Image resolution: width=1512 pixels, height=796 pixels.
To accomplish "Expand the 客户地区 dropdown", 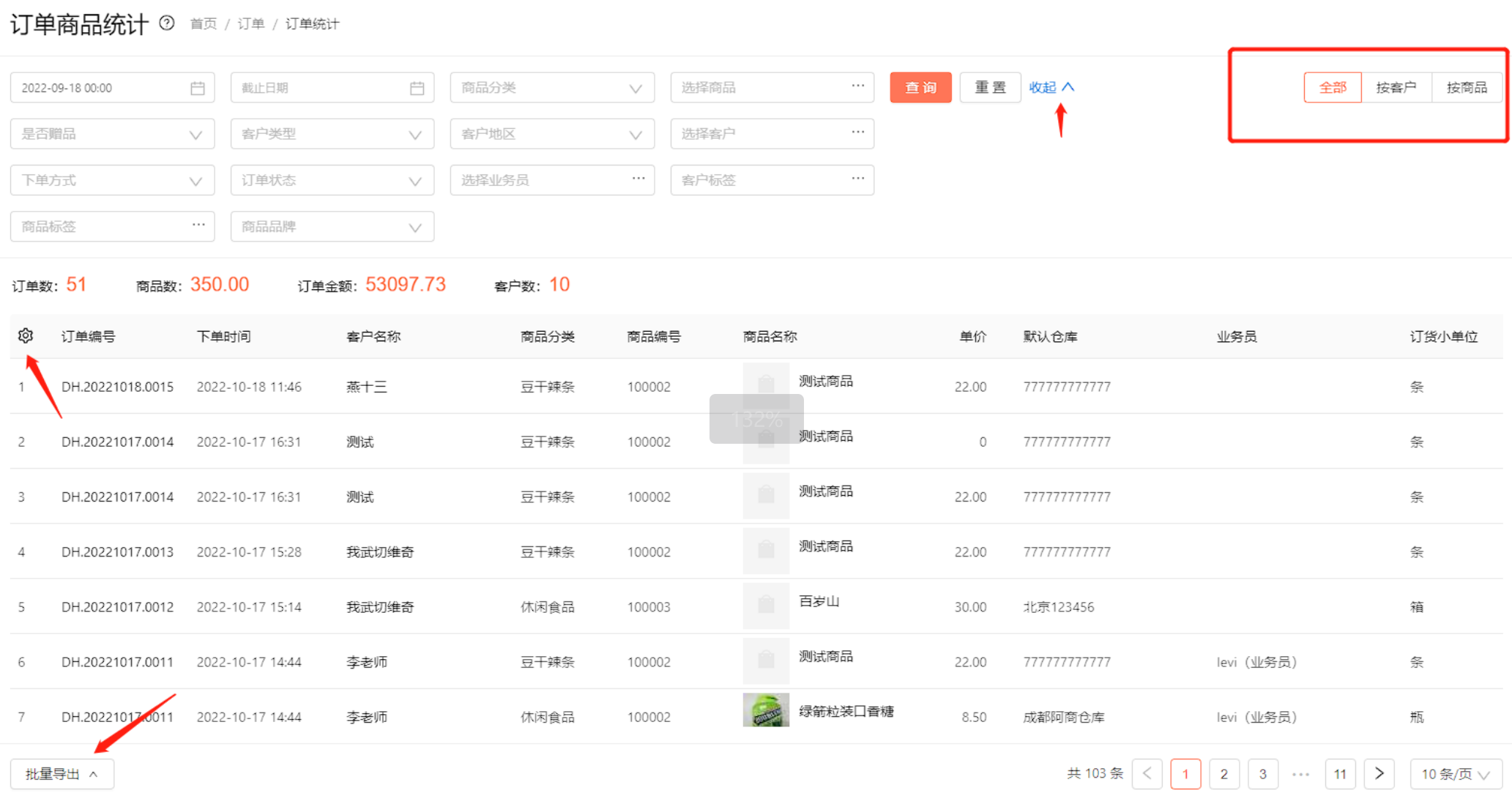I will click(x=552, y=134).
